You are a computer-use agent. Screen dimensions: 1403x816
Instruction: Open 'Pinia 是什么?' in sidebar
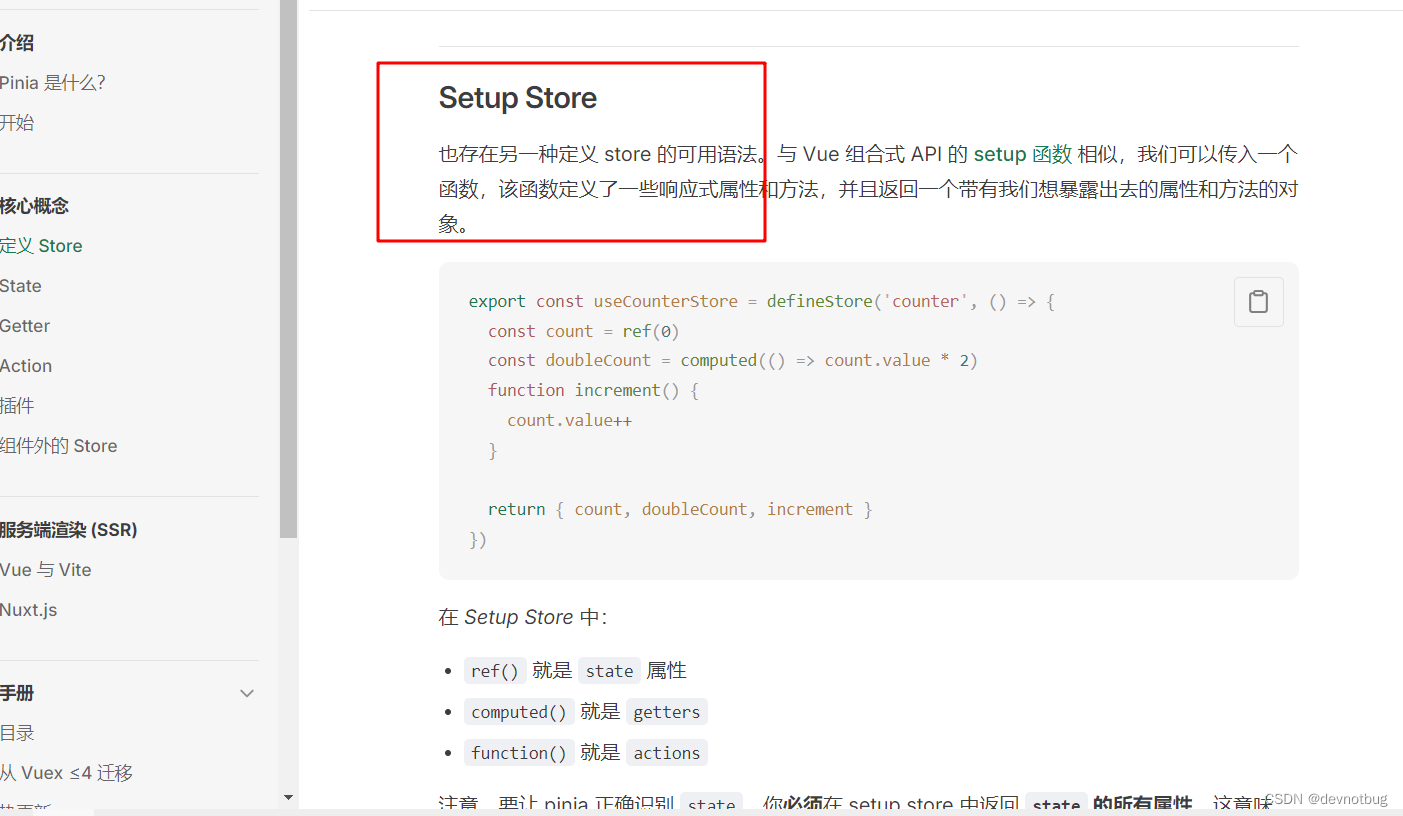[x=53, y=83]
